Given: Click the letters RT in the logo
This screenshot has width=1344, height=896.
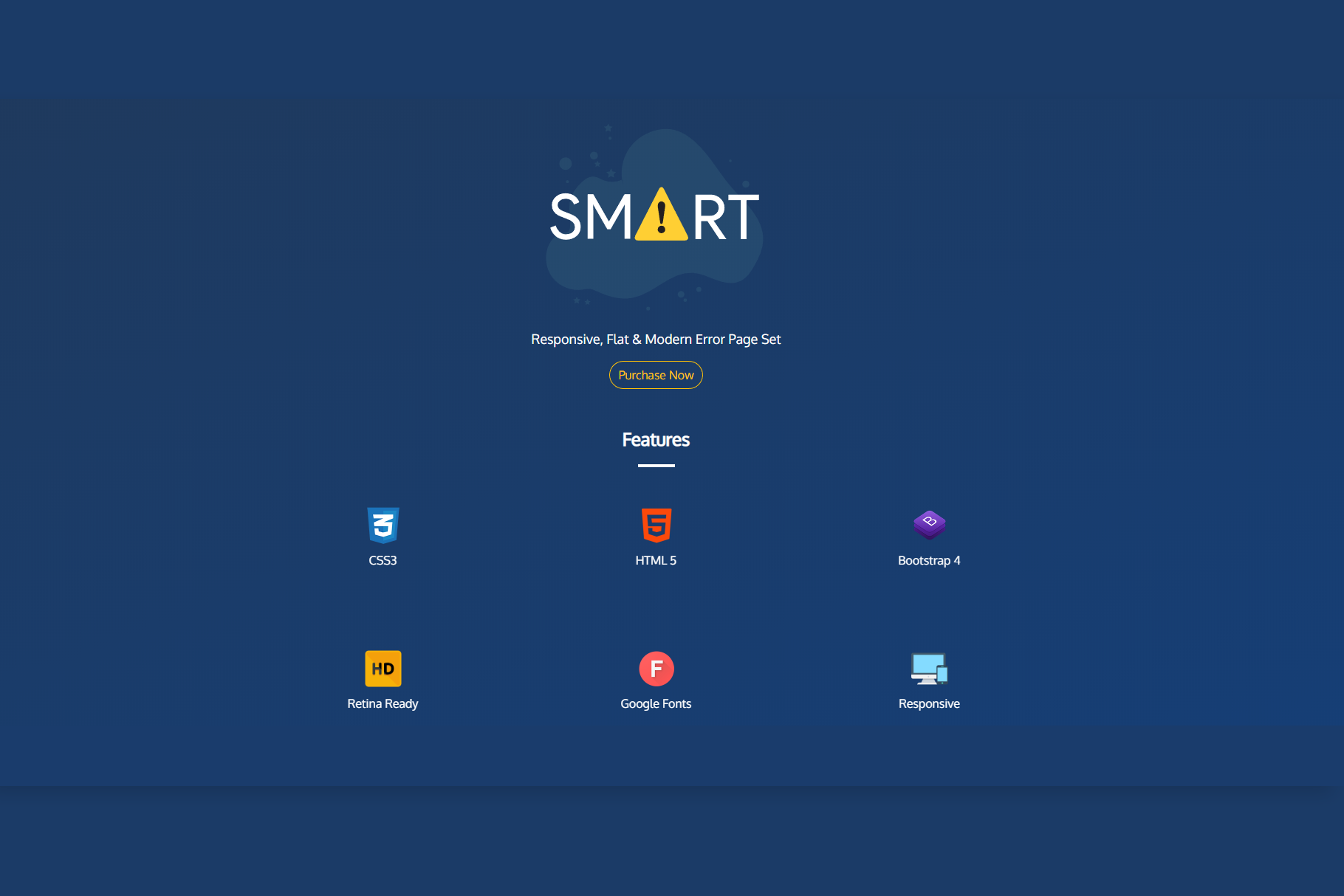Looking at the screenshot, I should [x=725, y=217].
